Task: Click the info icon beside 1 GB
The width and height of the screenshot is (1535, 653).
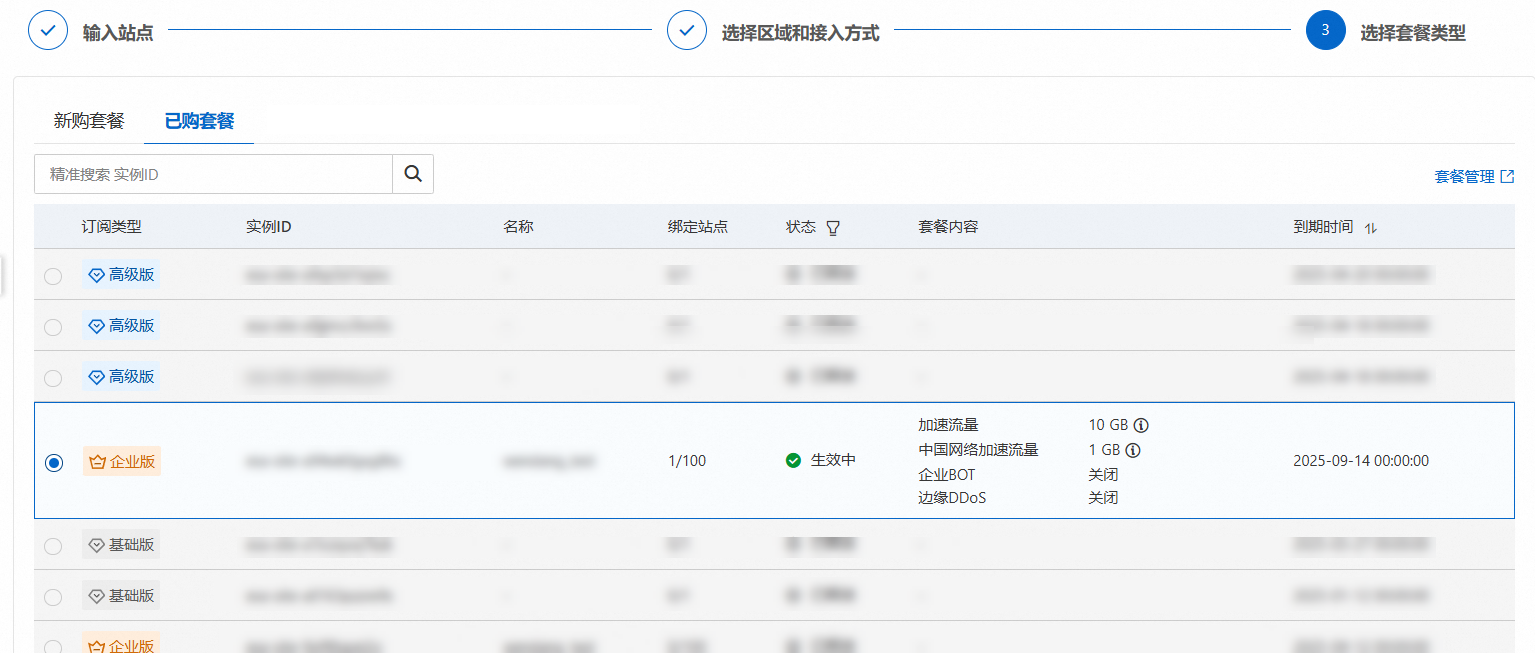Action: coord(1133,450)
